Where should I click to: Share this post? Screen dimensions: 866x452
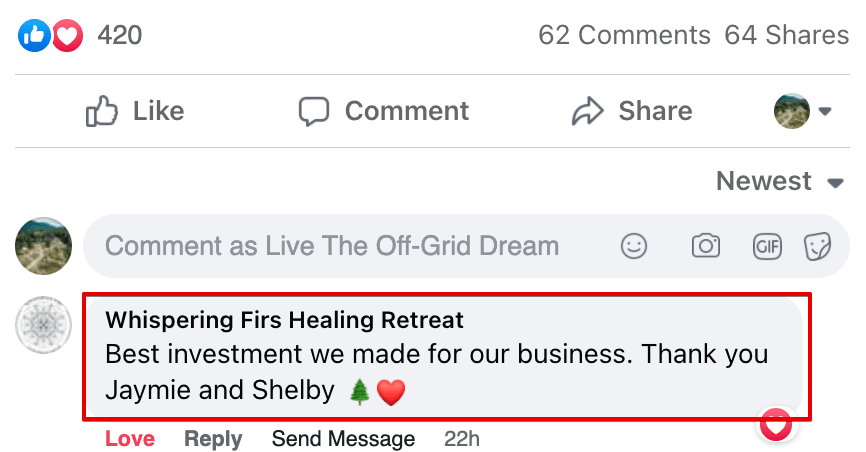tap(631, 111)
